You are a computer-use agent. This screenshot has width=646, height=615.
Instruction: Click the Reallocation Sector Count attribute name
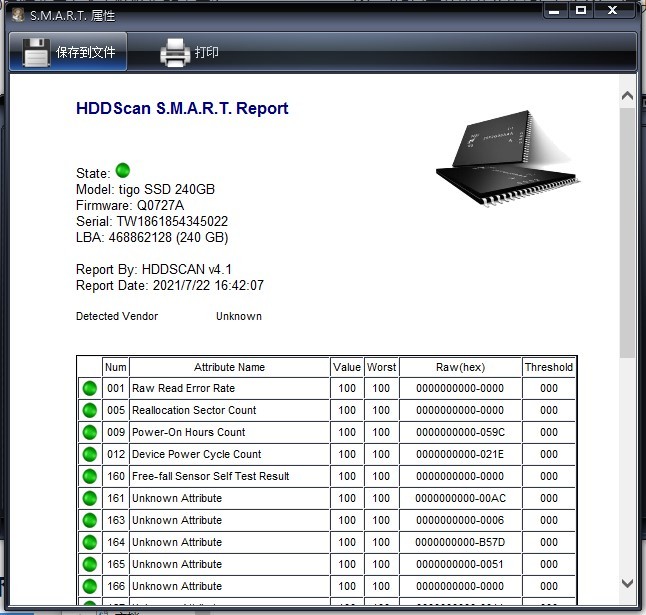click(x=194, y=410)
